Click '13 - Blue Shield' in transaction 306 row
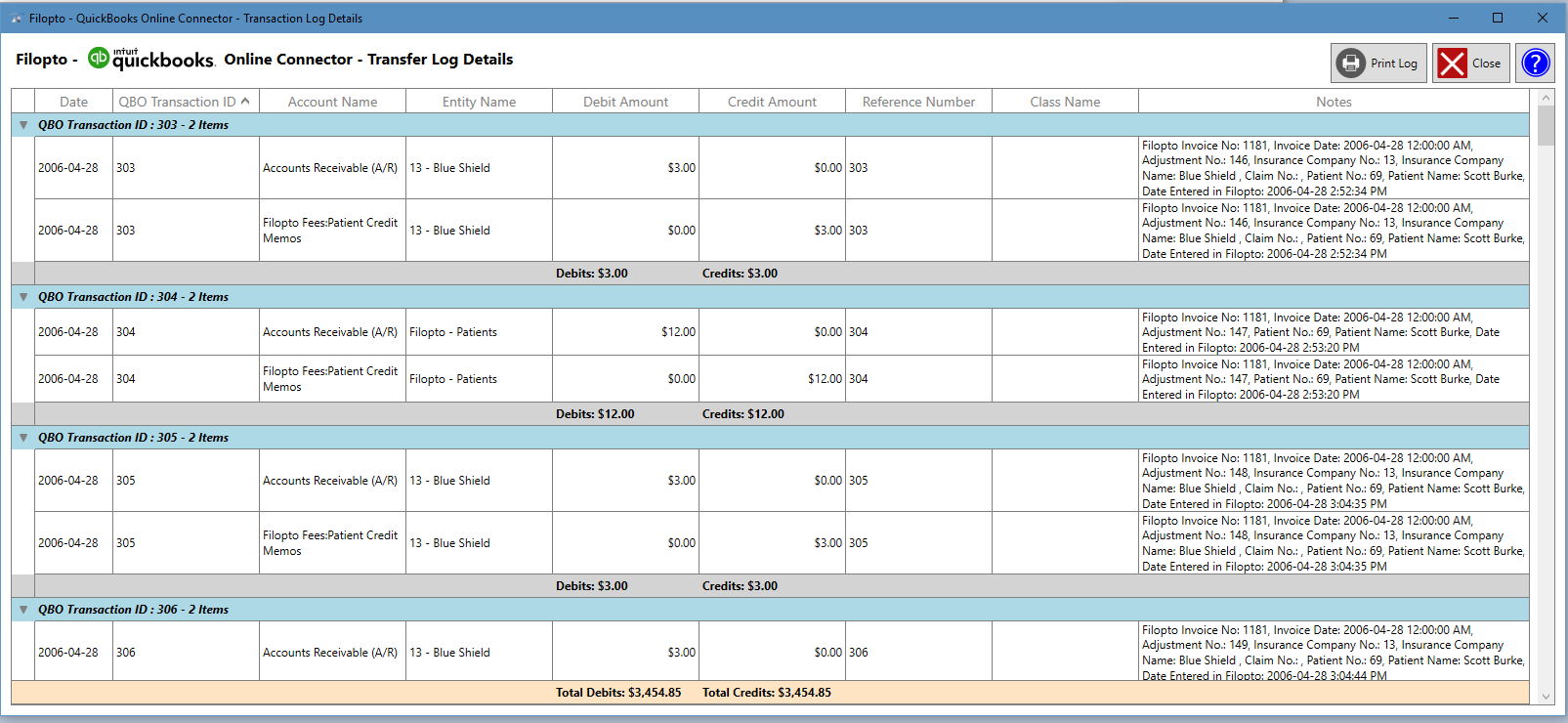The width and height of the screenshot is (1568, 723). click(450, 653)
